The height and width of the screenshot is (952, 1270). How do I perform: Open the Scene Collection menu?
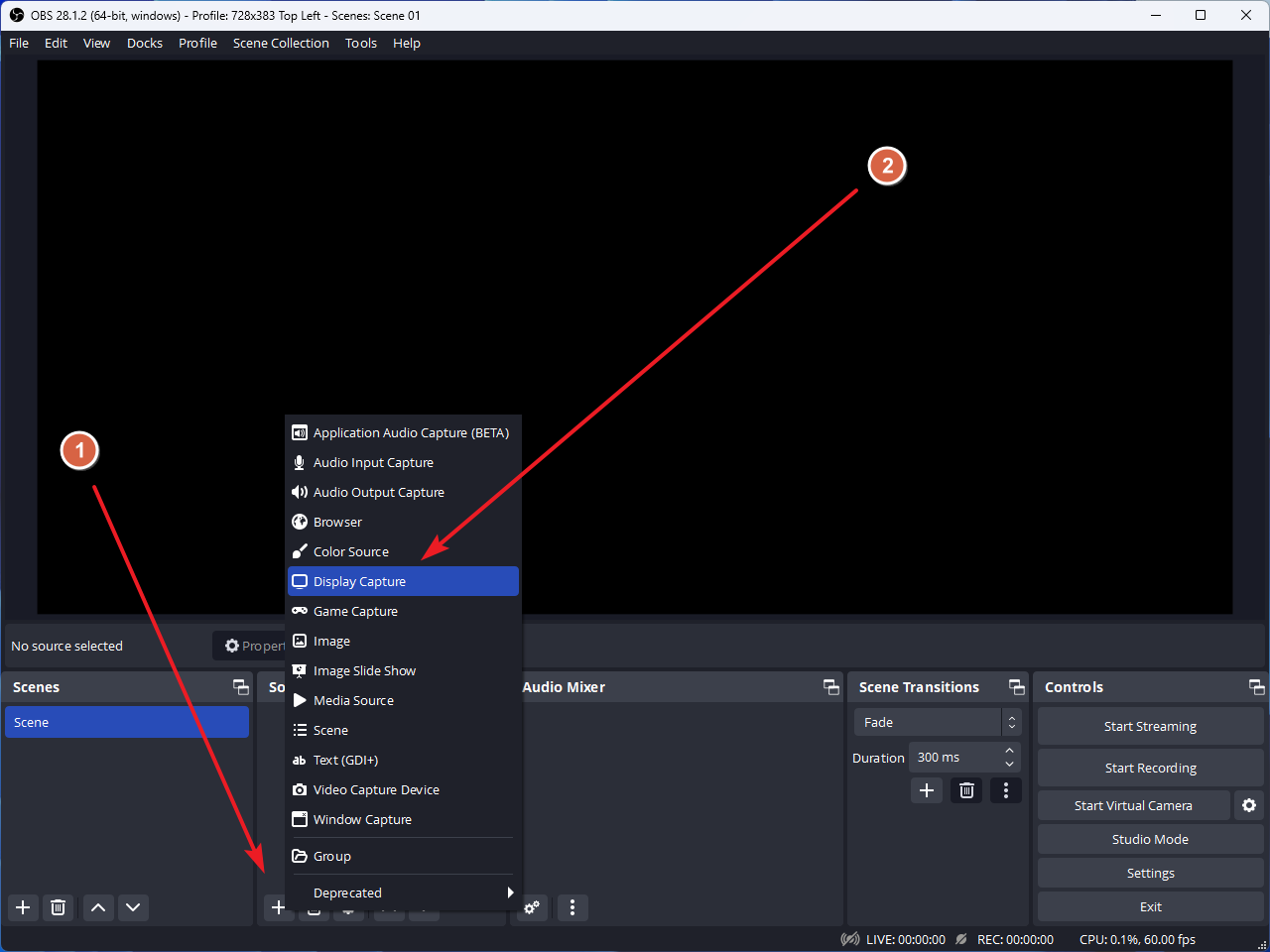[281, 43]
